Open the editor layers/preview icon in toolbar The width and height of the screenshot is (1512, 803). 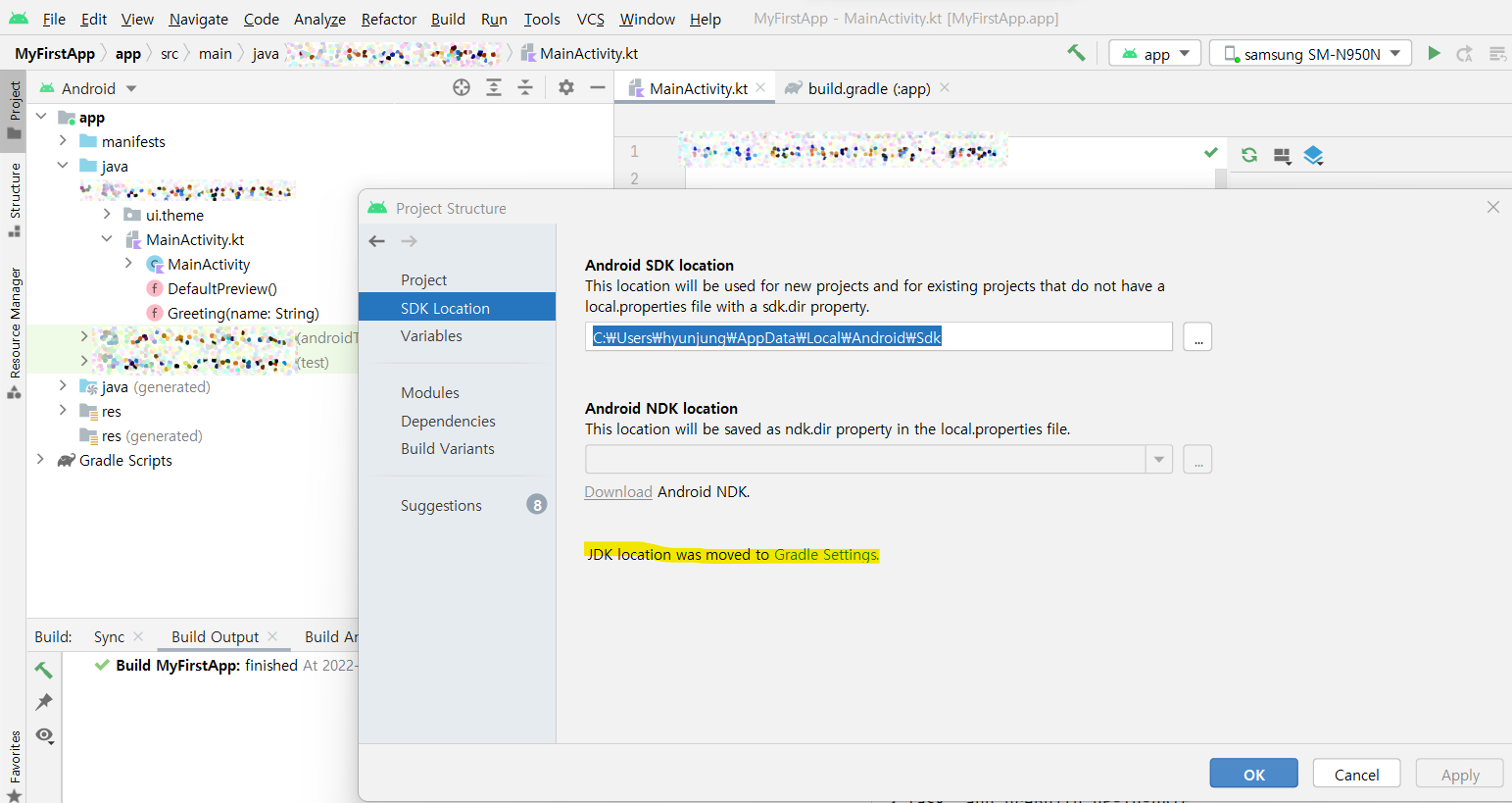(1314, 155)
